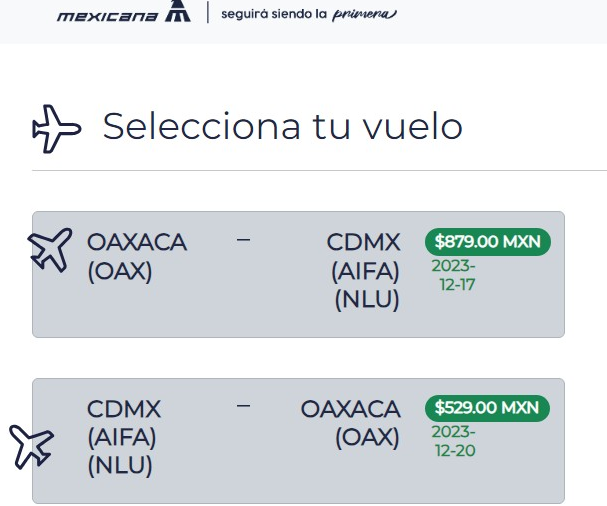Screen dimensions: 607x506
Task: Click plane icon on CDMX to Oaxaca flight
Action: click(x=31, y=445)
